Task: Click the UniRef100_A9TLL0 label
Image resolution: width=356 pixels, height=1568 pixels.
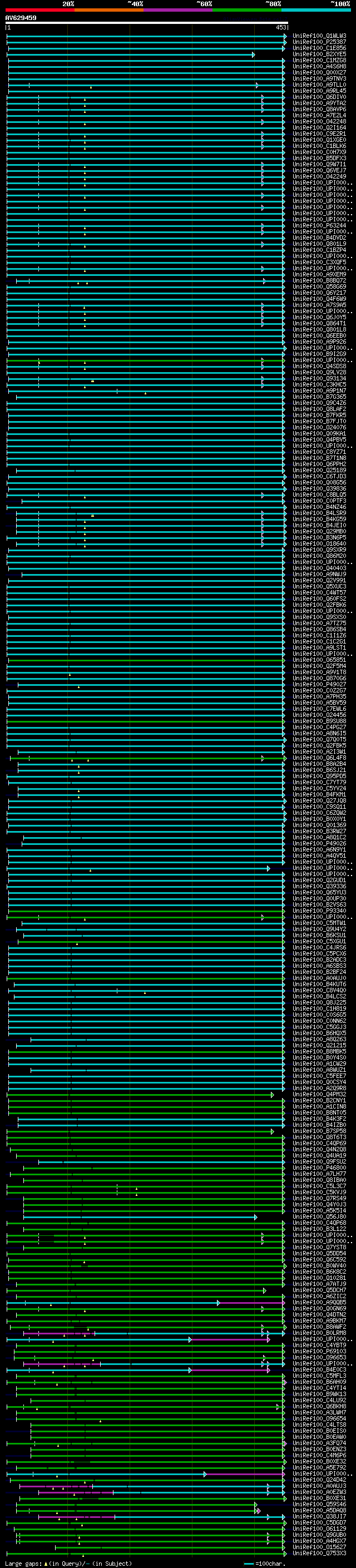Action: click(319, 85)
